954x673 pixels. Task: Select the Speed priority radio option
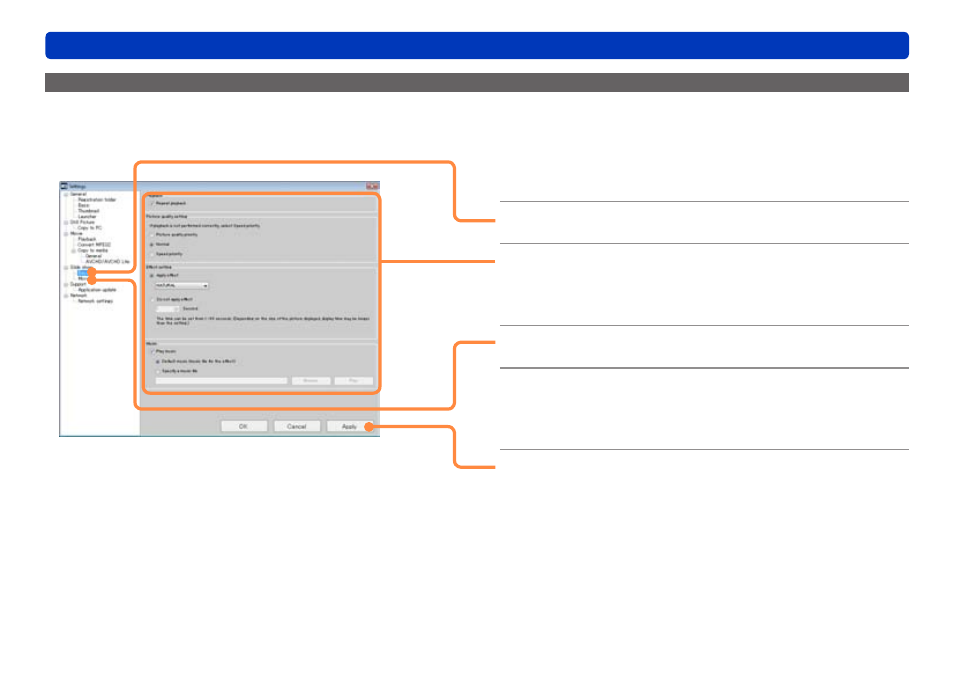click(x=152, y=254)
